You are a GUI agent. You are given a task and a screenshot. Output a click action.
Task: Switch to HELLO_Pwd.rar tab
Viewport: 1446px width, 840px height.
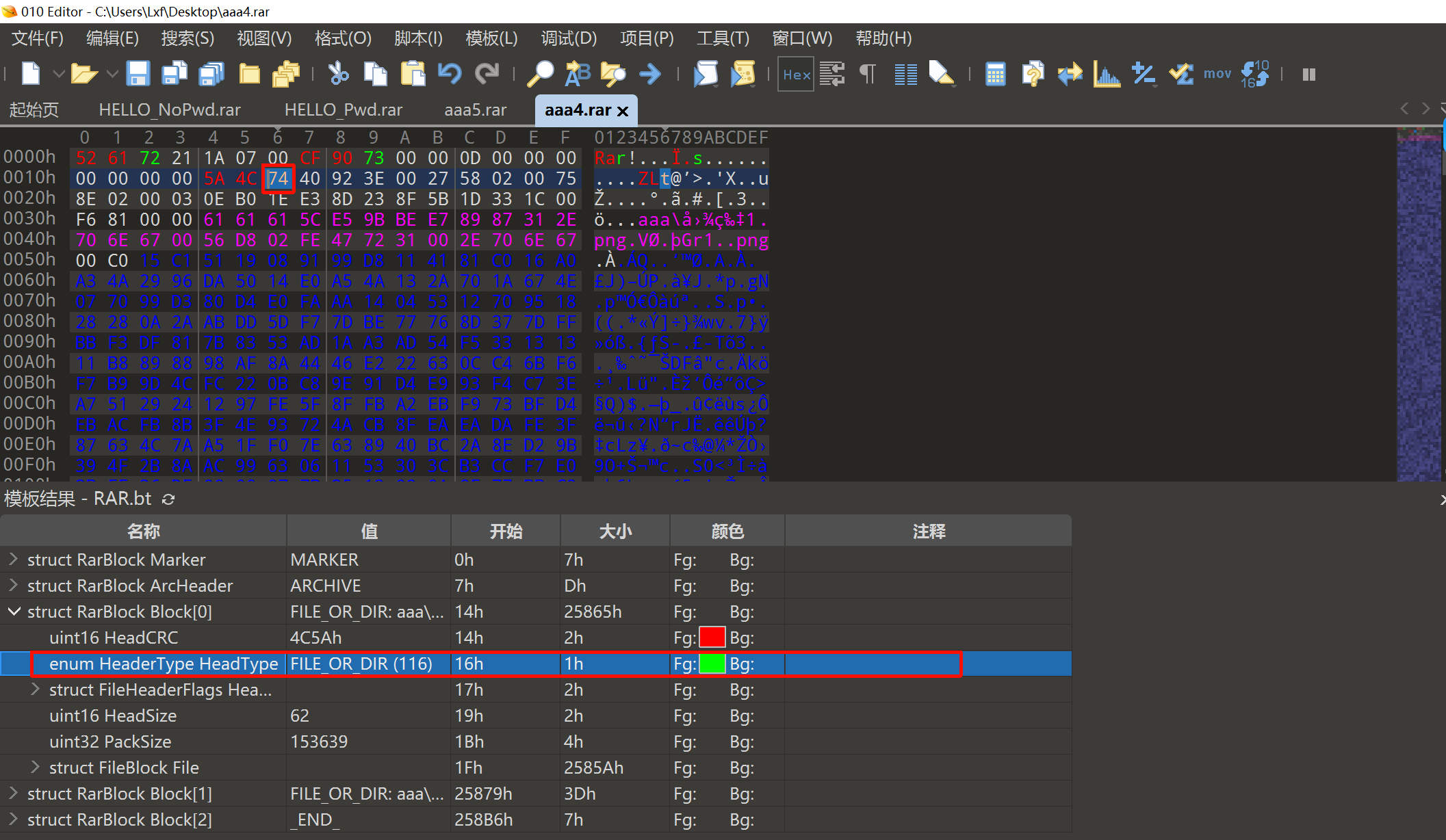coord(343,109)
